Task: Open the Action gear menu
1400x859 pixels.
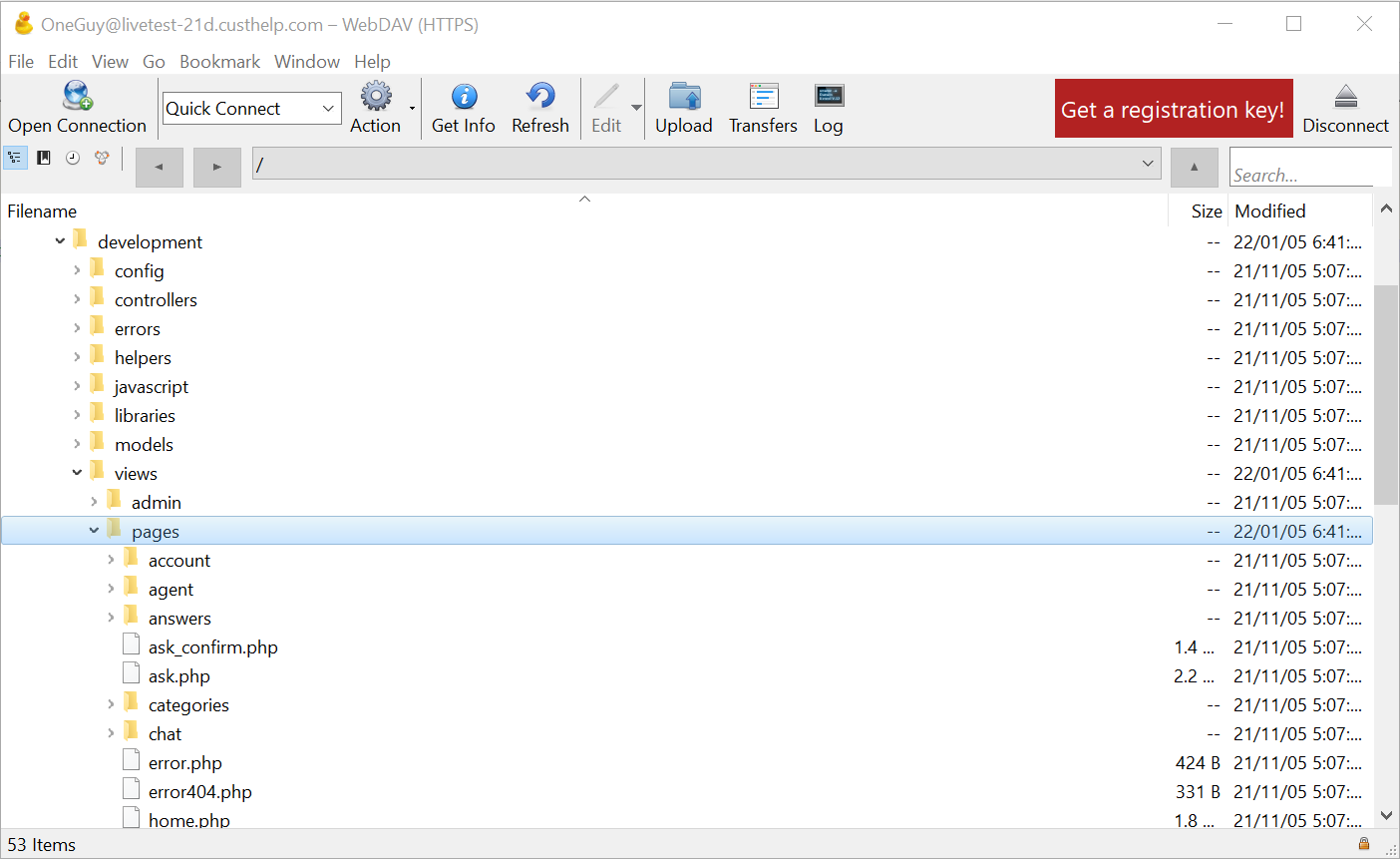Action: pyautogui.click(x=376, y=96)
